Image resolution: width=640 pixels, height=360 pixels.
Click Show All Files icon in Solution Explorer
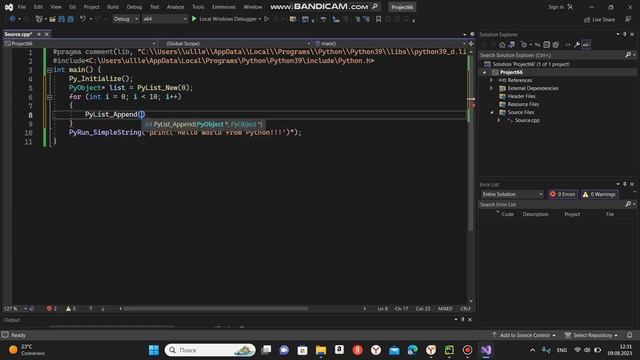tap(556, 44)
